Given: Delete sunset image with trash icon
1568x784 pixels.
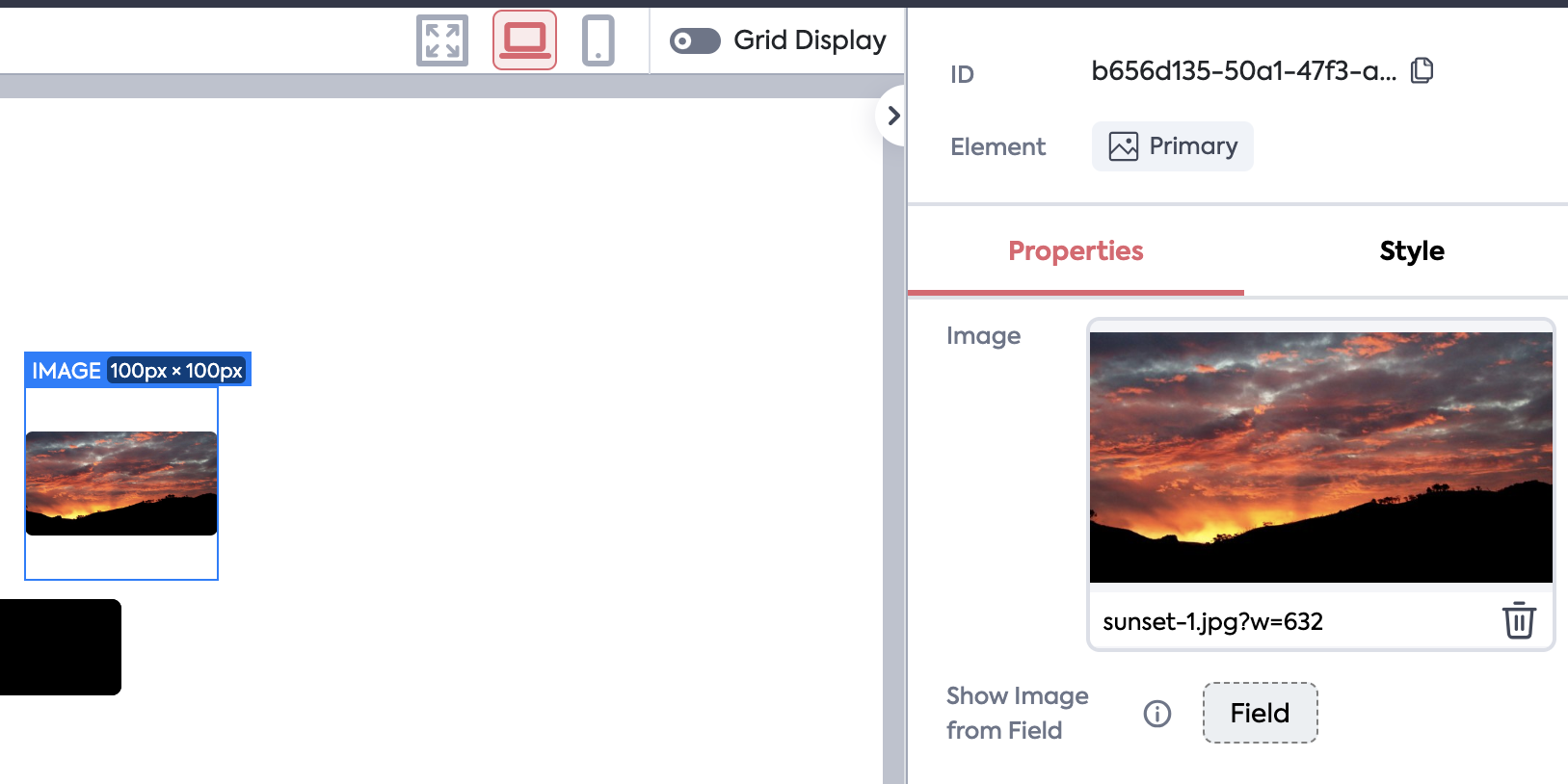Looking at the screenshot, I should pos(1519,620).
